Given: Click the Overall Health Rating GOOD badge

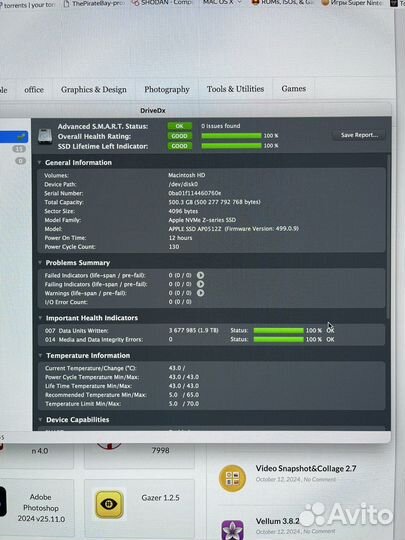Looking at the screenshot, I should pos(180,136).
